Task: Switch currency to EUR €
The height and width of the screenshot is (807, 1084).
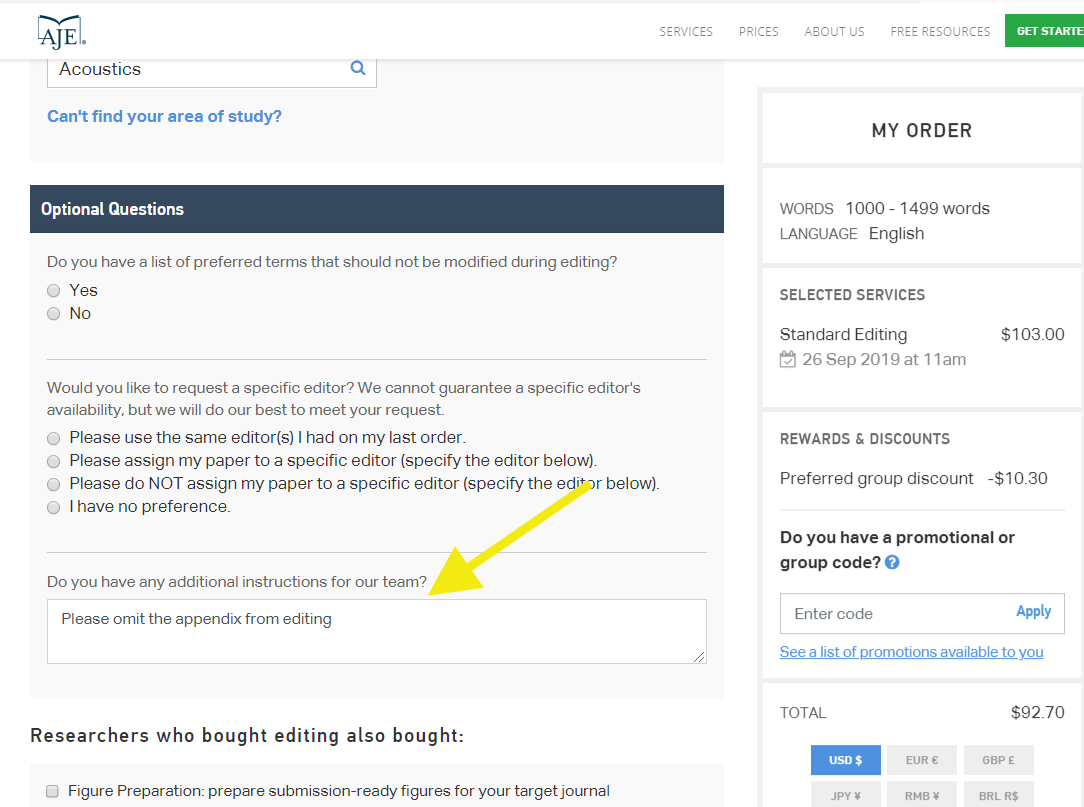Action: (x=922, y=760)
